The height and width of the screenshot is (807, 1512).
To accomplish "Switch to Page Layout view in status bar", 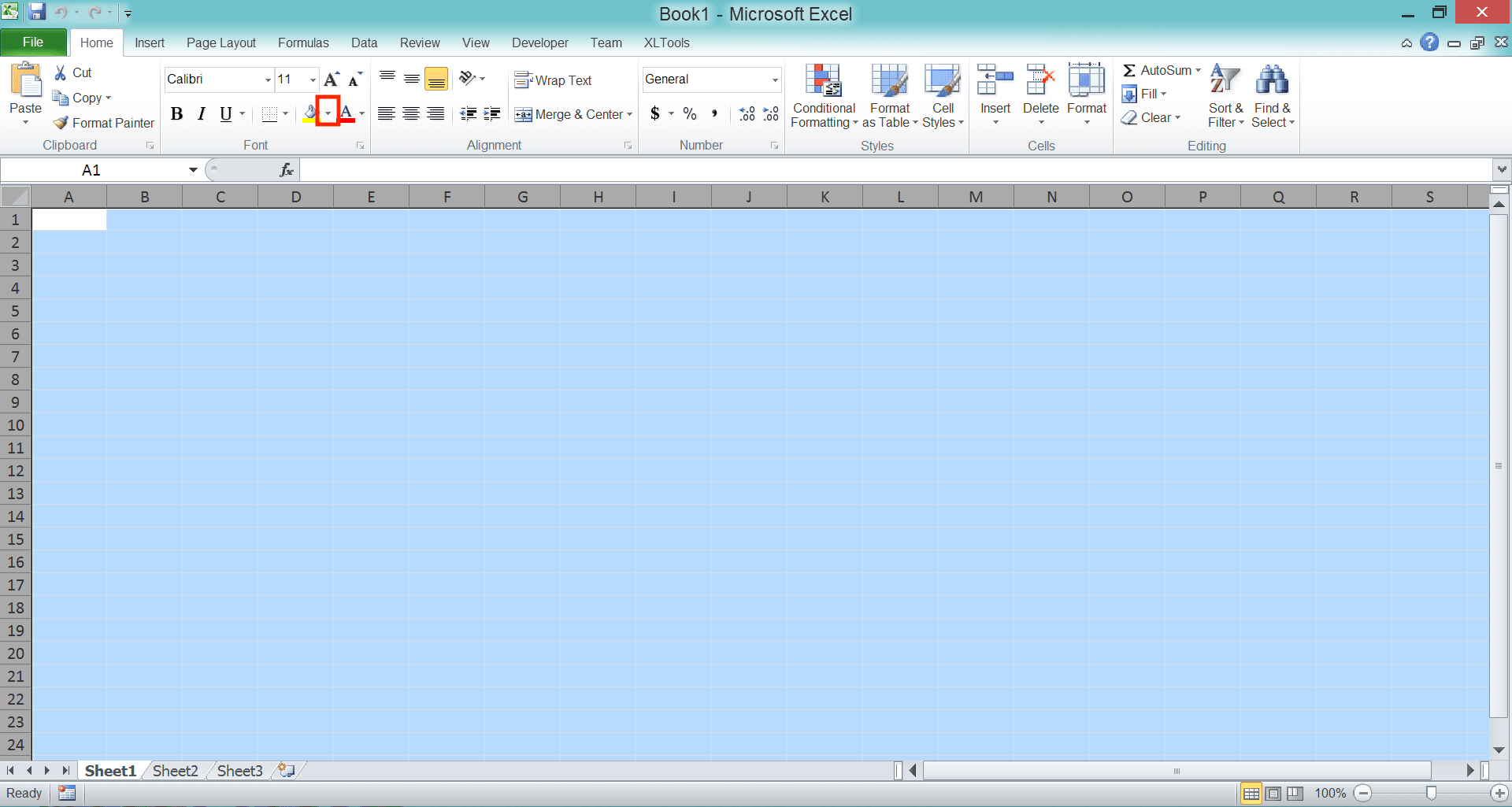I will pos(1273,793).
